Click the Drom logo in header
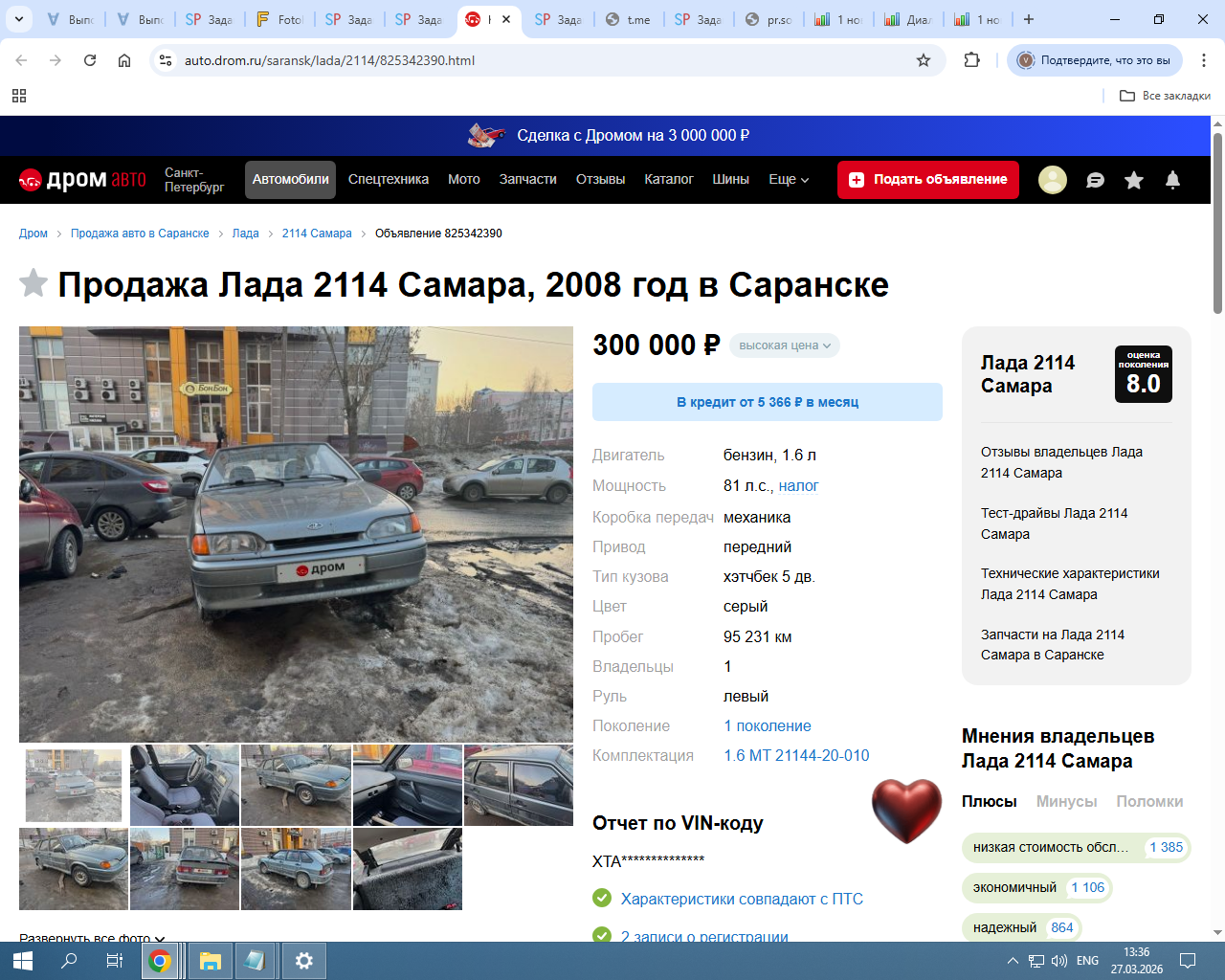Image resolution: width=1225 pixels, height=980 pixels. coord(83,180)
